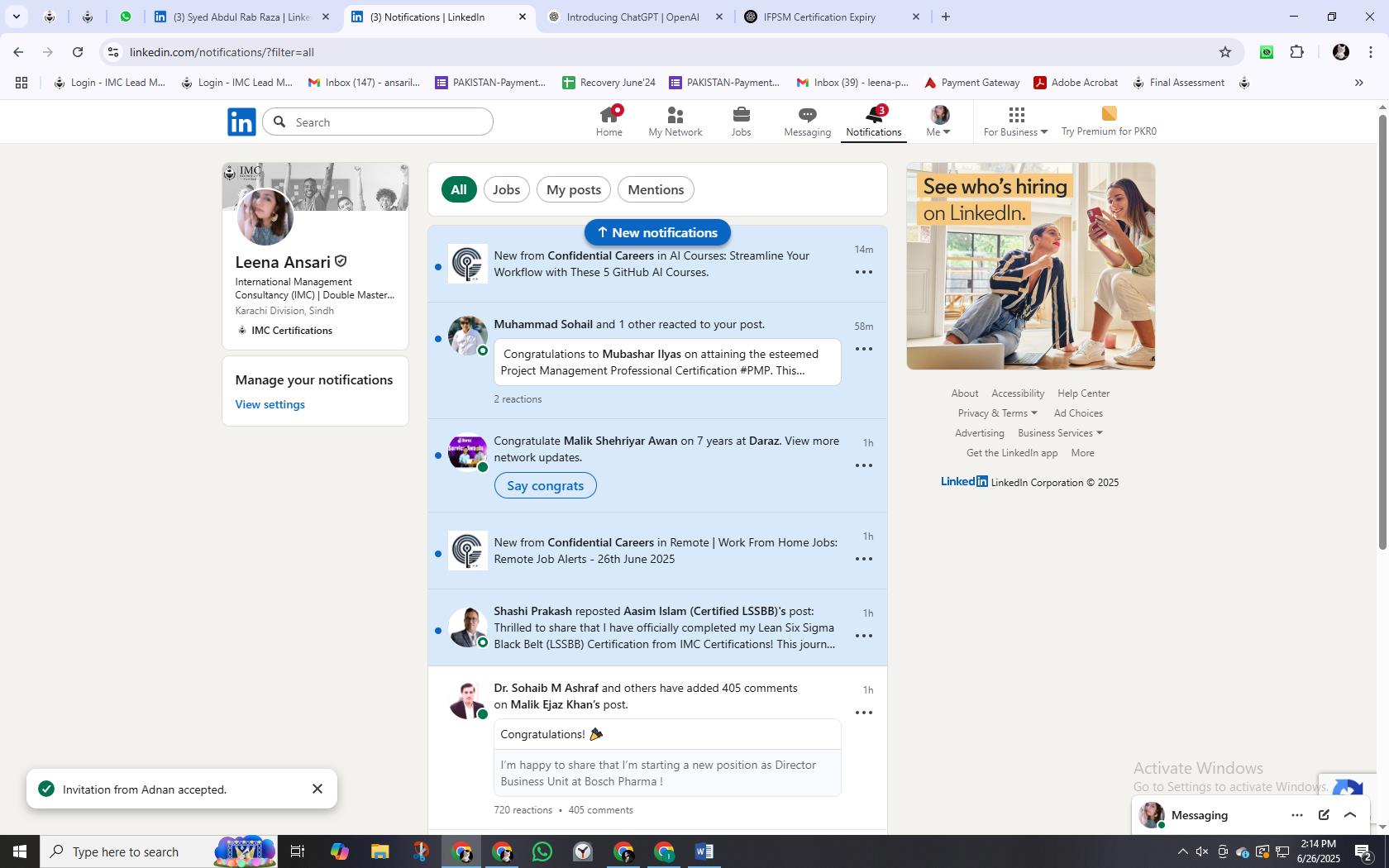Open options for Malik Shehriyar Awan notification

click(x=864, y=465)
